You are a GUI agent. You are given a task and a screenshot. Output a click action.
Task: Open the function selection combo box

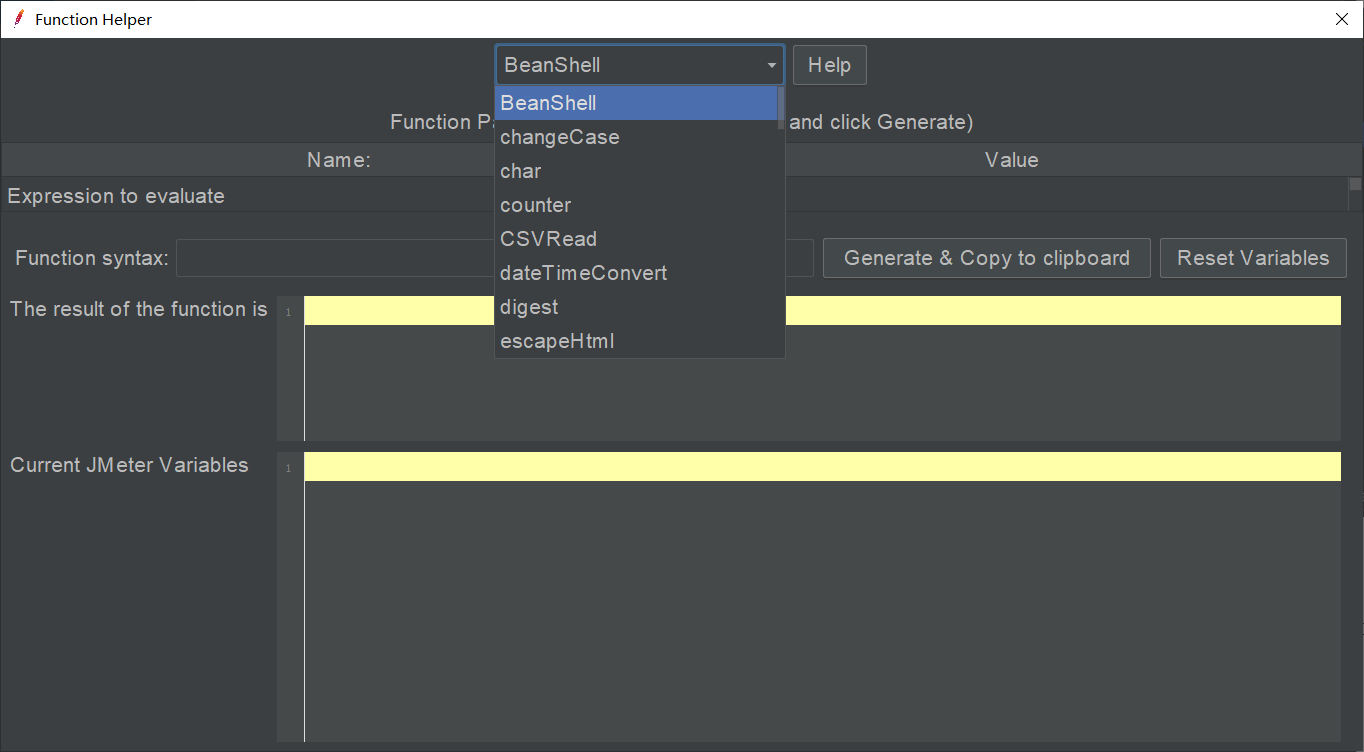pos(640,65)
